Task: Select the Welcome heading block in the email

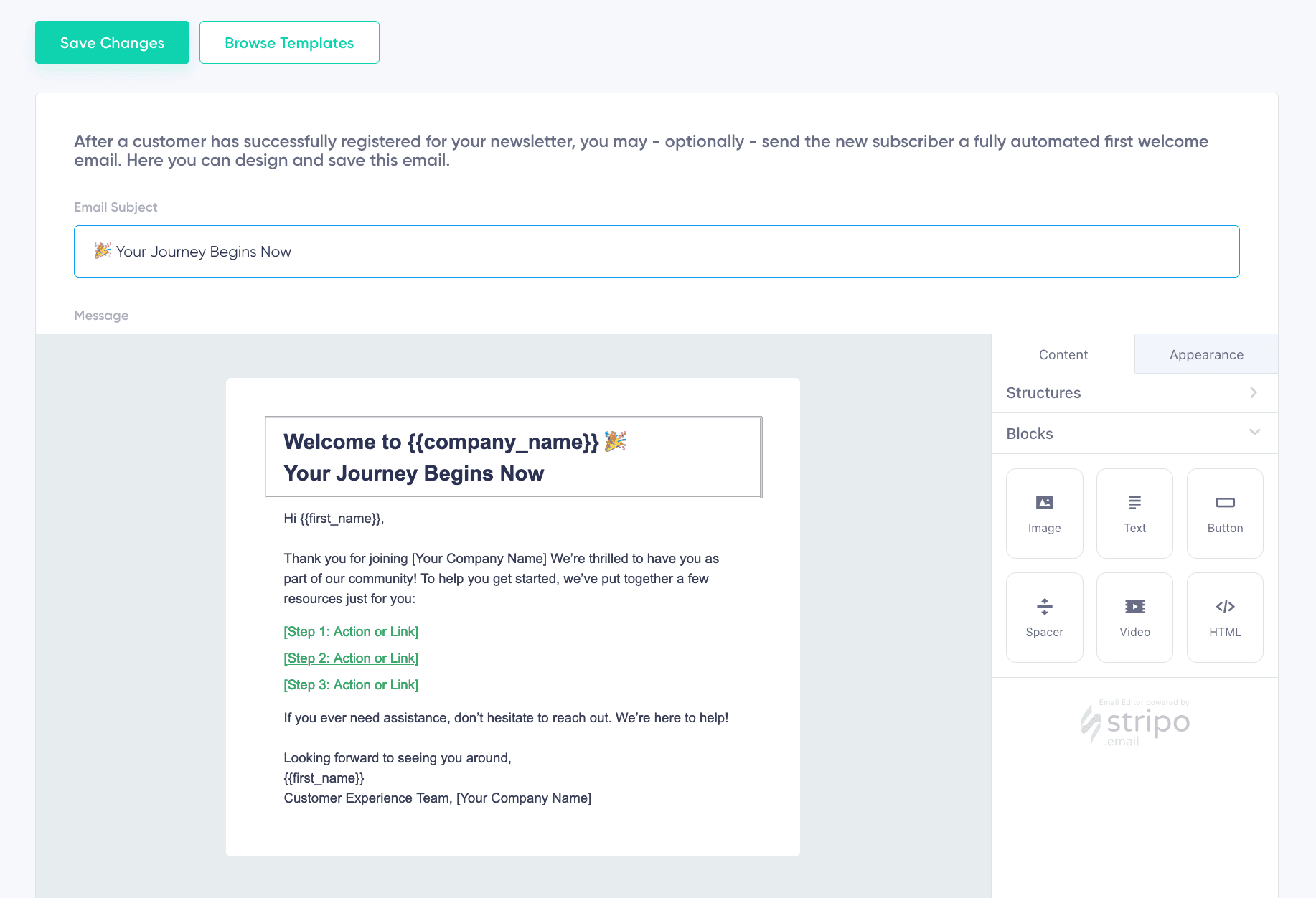Action: tap(512, 457)
